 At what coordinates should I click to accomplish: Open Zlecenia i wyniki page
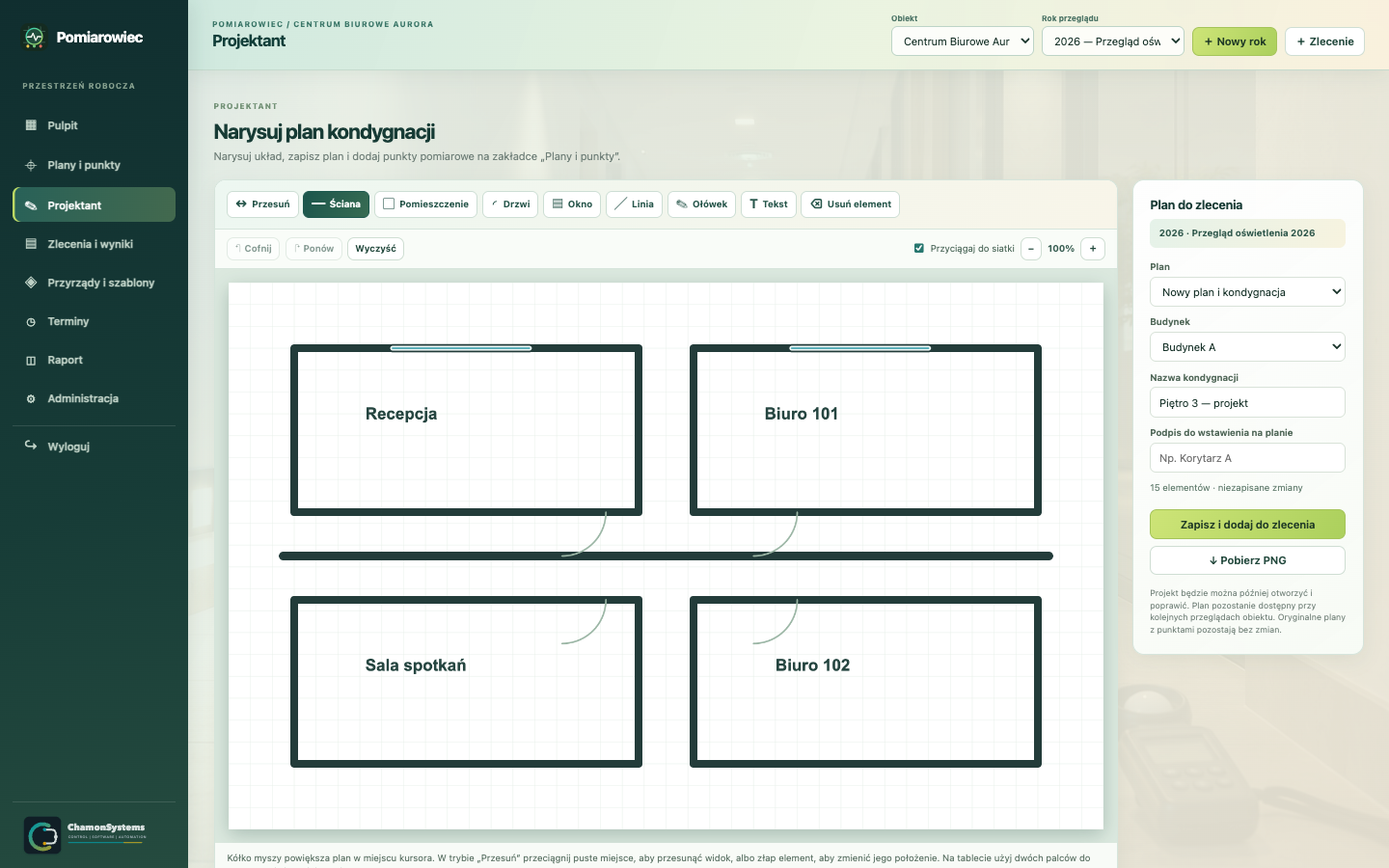(95, 244)
